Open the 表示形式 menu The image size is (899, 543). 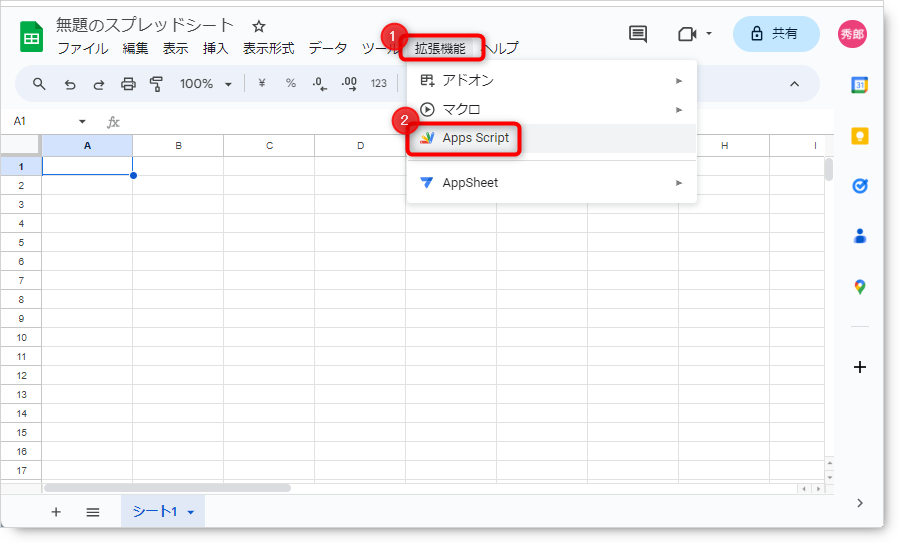click(x=268, y=48)
